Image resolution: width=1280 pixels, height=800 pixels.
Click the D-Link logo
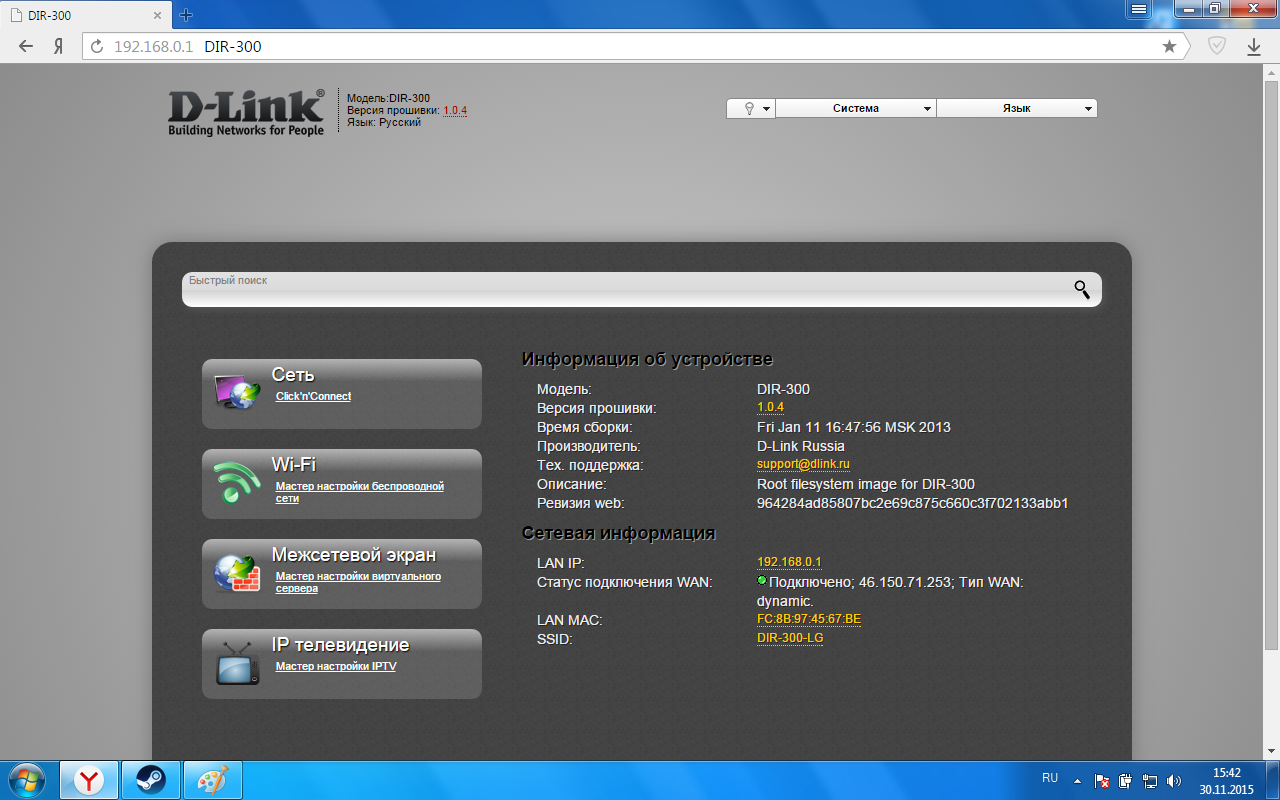246,112
